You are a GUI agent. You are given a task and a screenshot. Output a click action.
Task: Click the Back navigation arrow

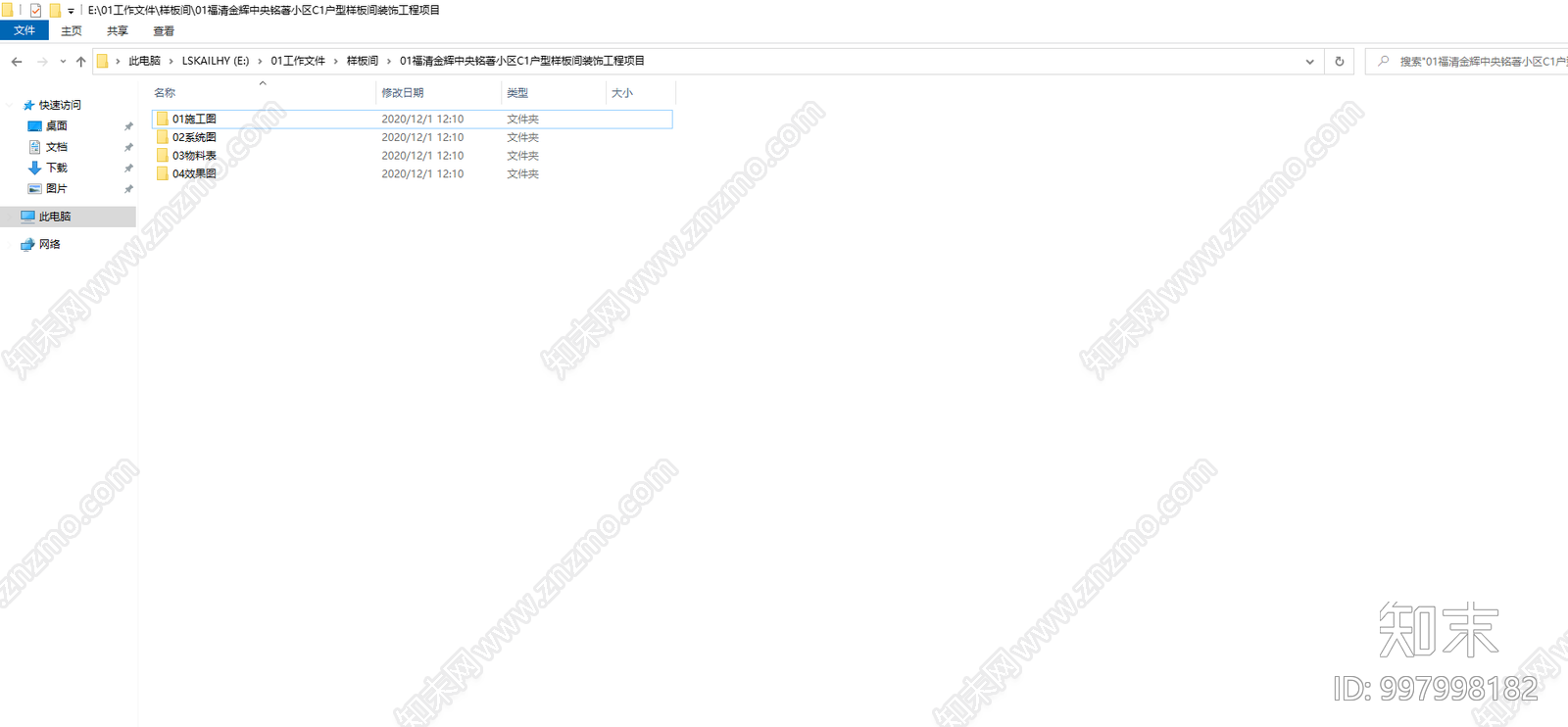coord(17,61)
